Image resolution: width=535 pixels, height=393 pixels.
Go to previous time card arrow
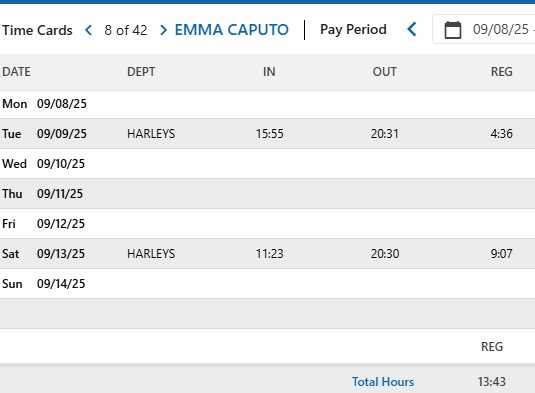[88, 30]
